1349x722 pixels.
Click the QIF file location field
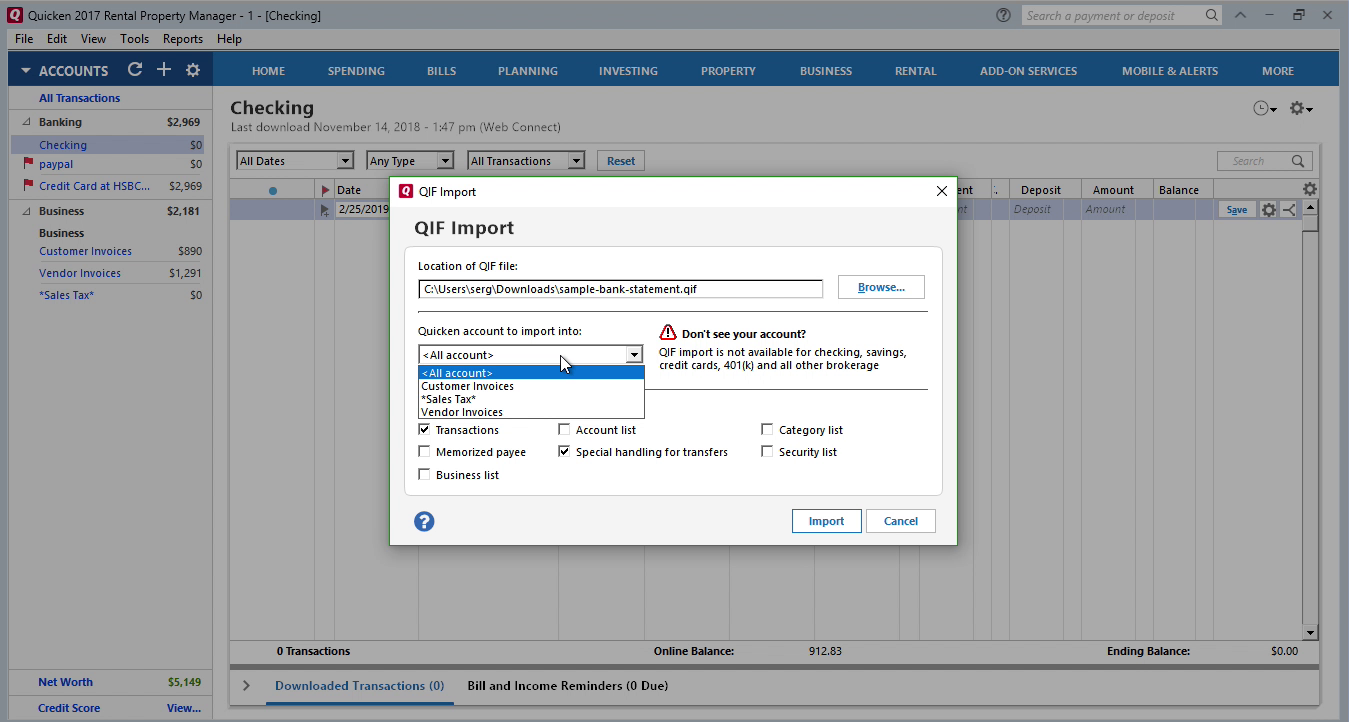point(620,289)
